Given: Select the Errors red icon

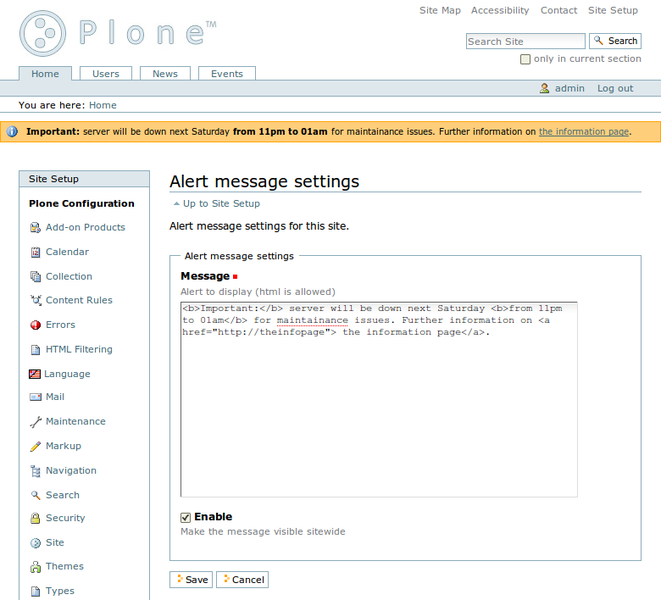Looking at the screenshot, I should click(36, 325).
